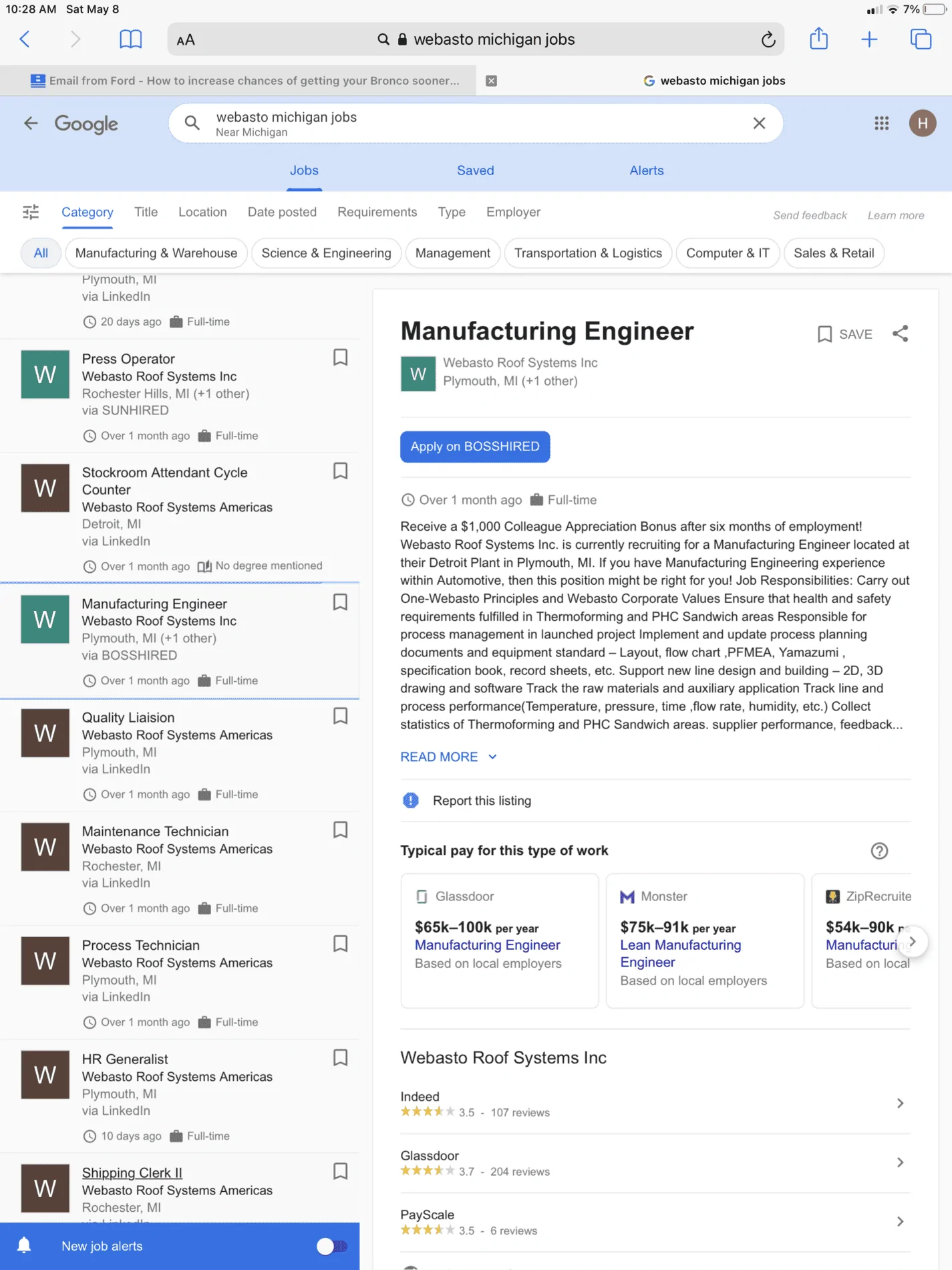Click Report this listing

point(482,801)
